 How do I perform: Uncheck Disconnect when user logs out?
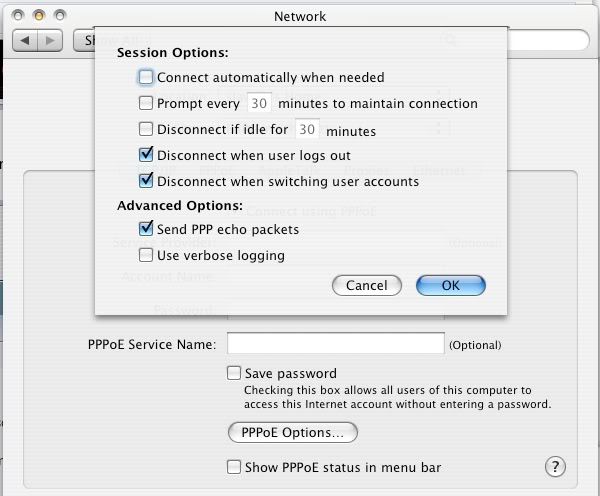click(x=147, y=155)
